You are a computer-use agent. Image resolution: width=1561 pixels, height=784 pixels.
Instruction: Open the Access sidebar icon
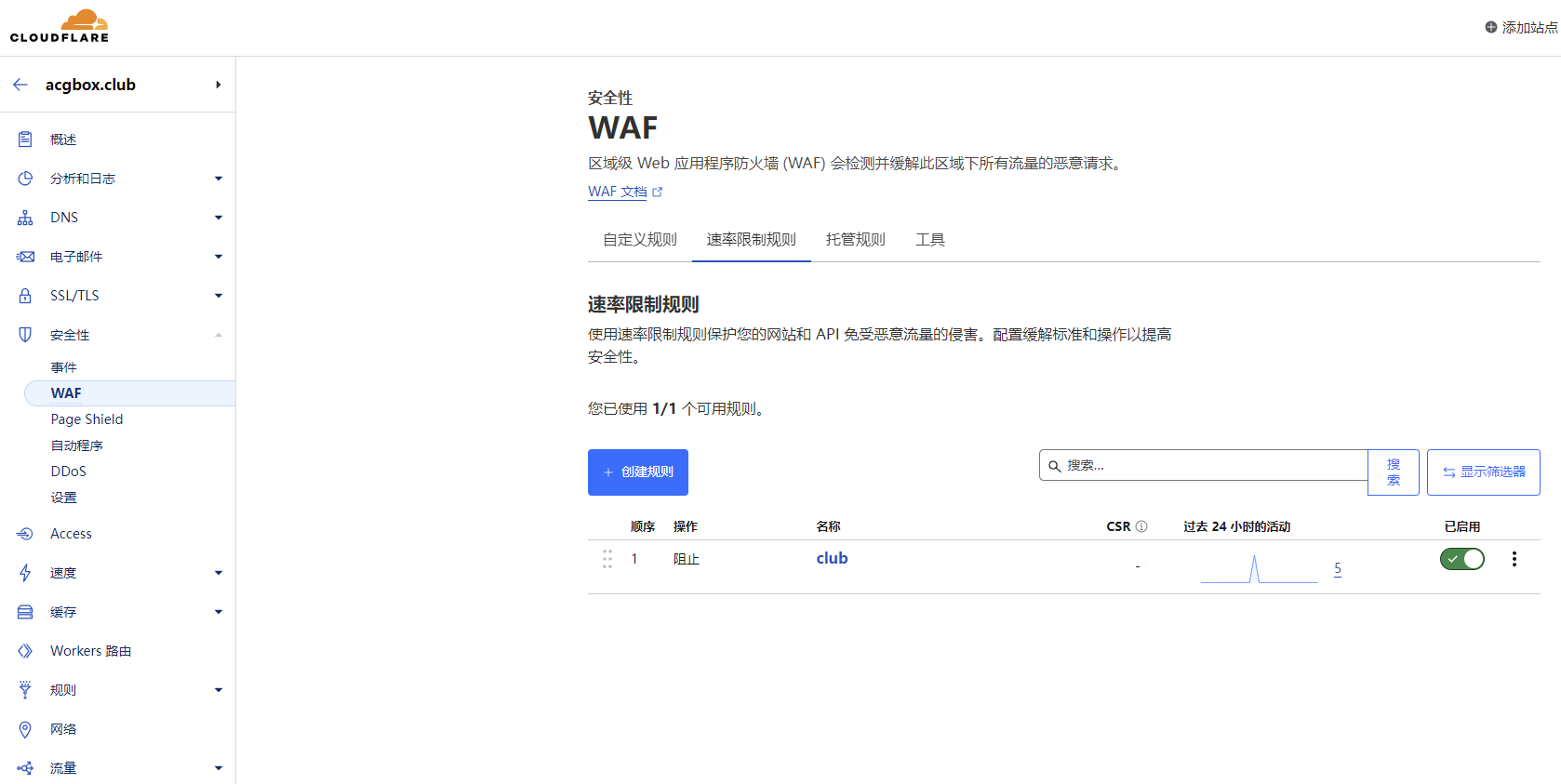[x=25, y=534]
